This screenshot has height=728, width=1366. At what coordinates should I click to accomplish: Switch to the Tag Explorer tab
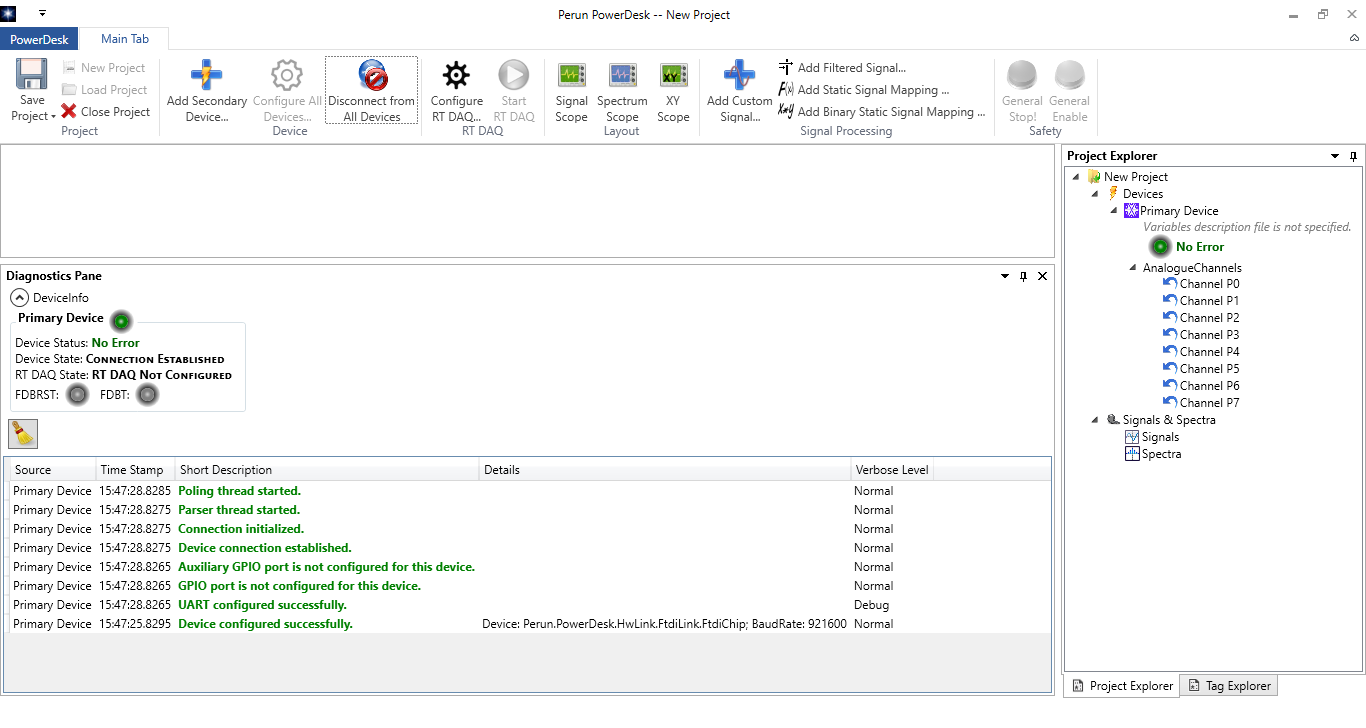(x=1229, y=686)
